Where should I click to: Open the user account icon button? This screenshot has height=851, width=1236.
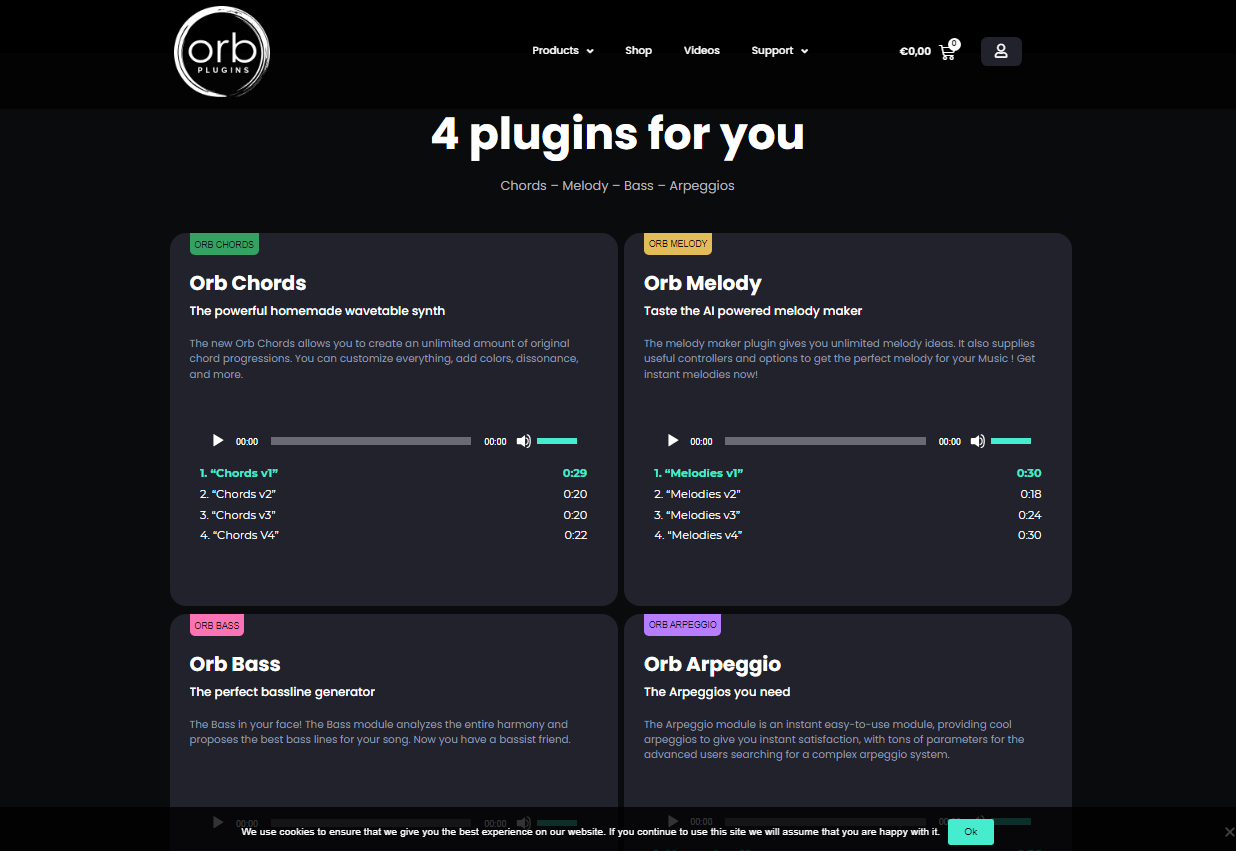[x=1001, y=51]
